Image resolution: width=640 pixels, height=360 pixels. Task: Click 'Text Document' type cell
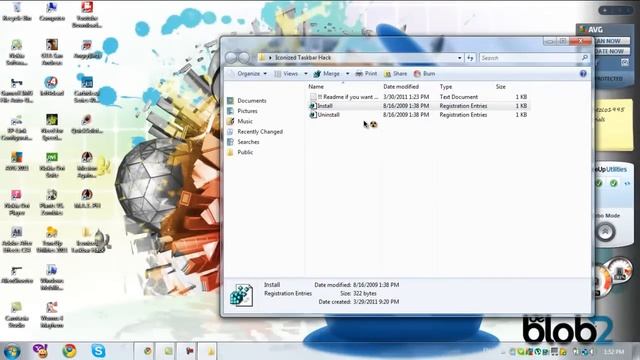click(x=459, y=97)
